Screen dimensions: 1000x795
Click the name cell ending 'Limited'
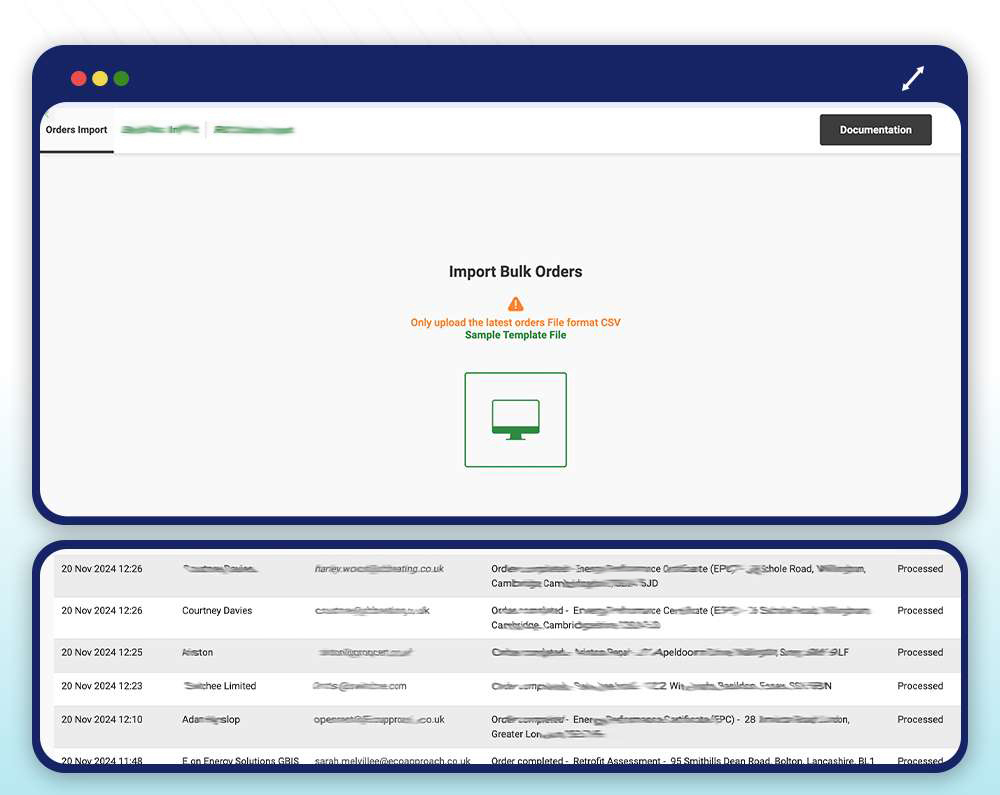[x=219, y=686]
